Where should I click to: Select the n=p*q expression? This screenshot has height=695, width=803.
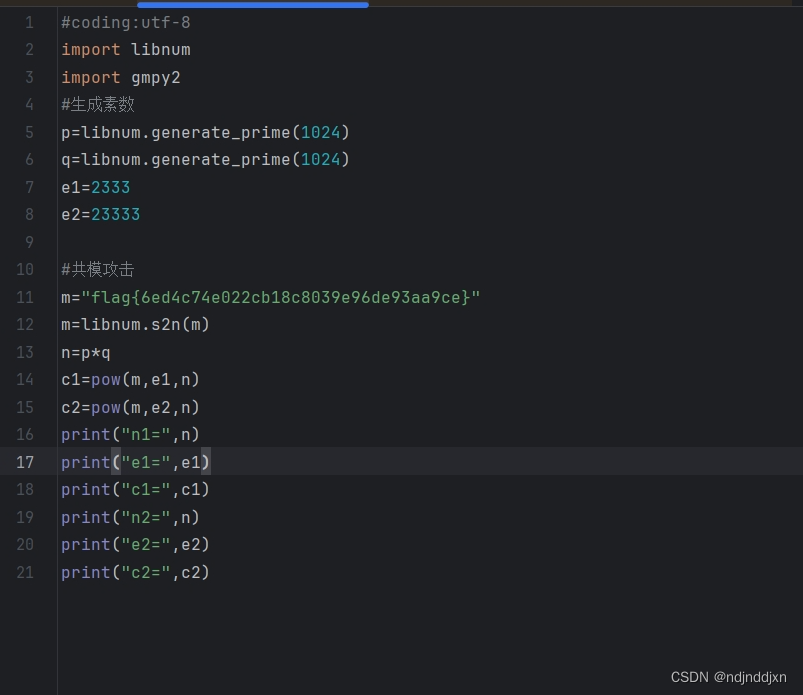click(x=85, y=351)
